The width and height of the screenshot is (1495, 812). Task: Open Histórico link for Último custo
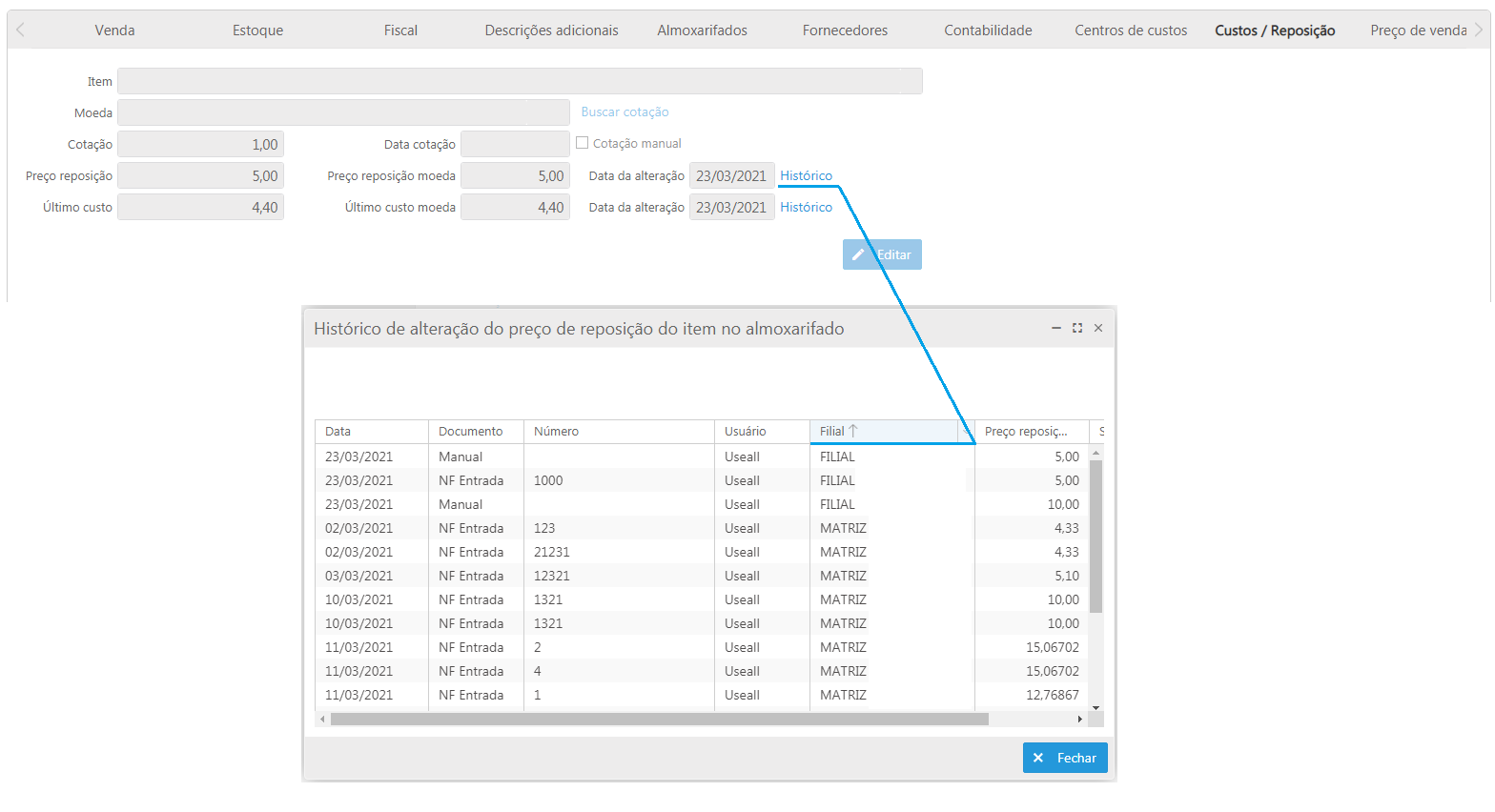(806, 207)
